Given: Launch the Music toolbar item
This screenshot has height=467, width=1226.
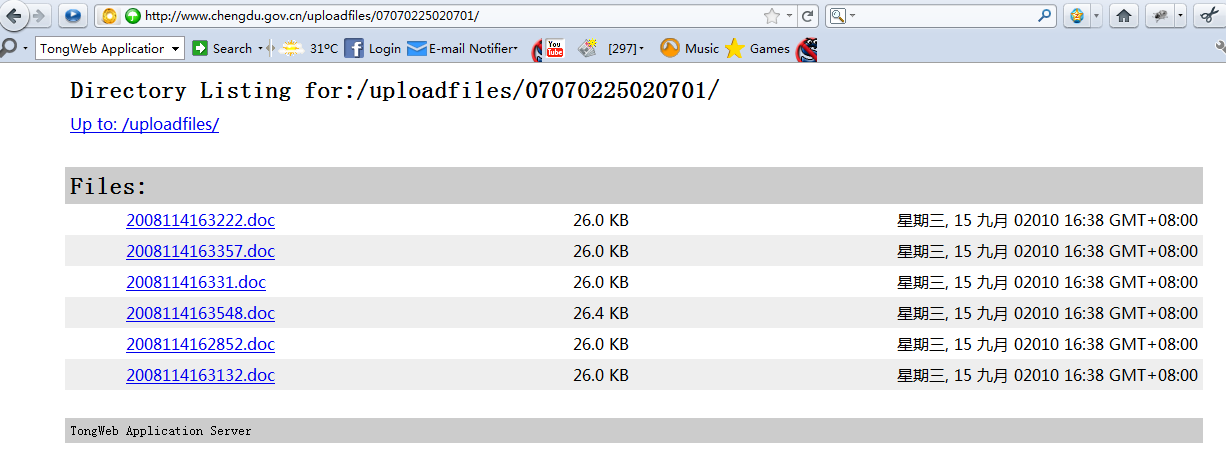Looking at the screenshot, I should (689, 48).
